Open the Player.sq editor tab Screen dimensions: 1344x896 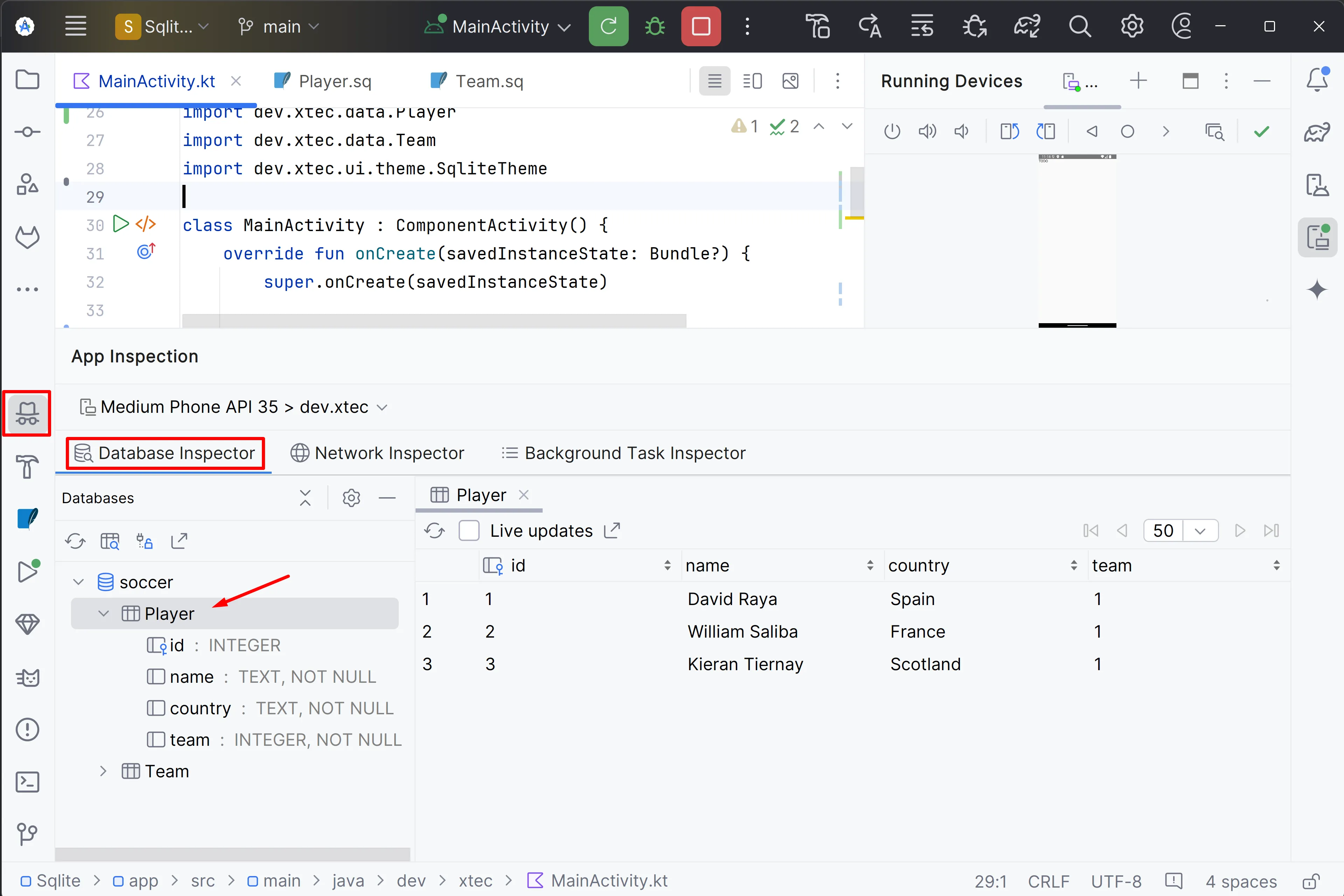(335, 81)
